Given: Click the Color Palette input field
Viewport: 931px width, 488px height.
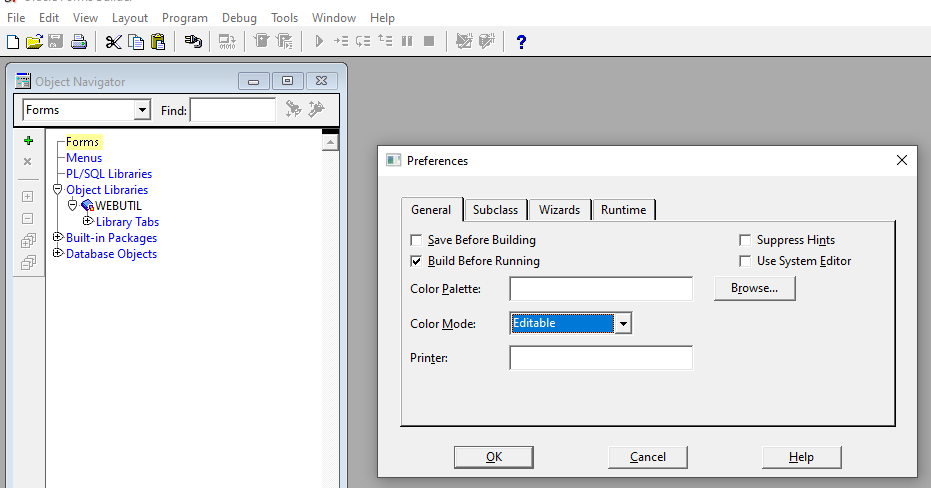Looking at the screenshot, I should coord(601,289).
